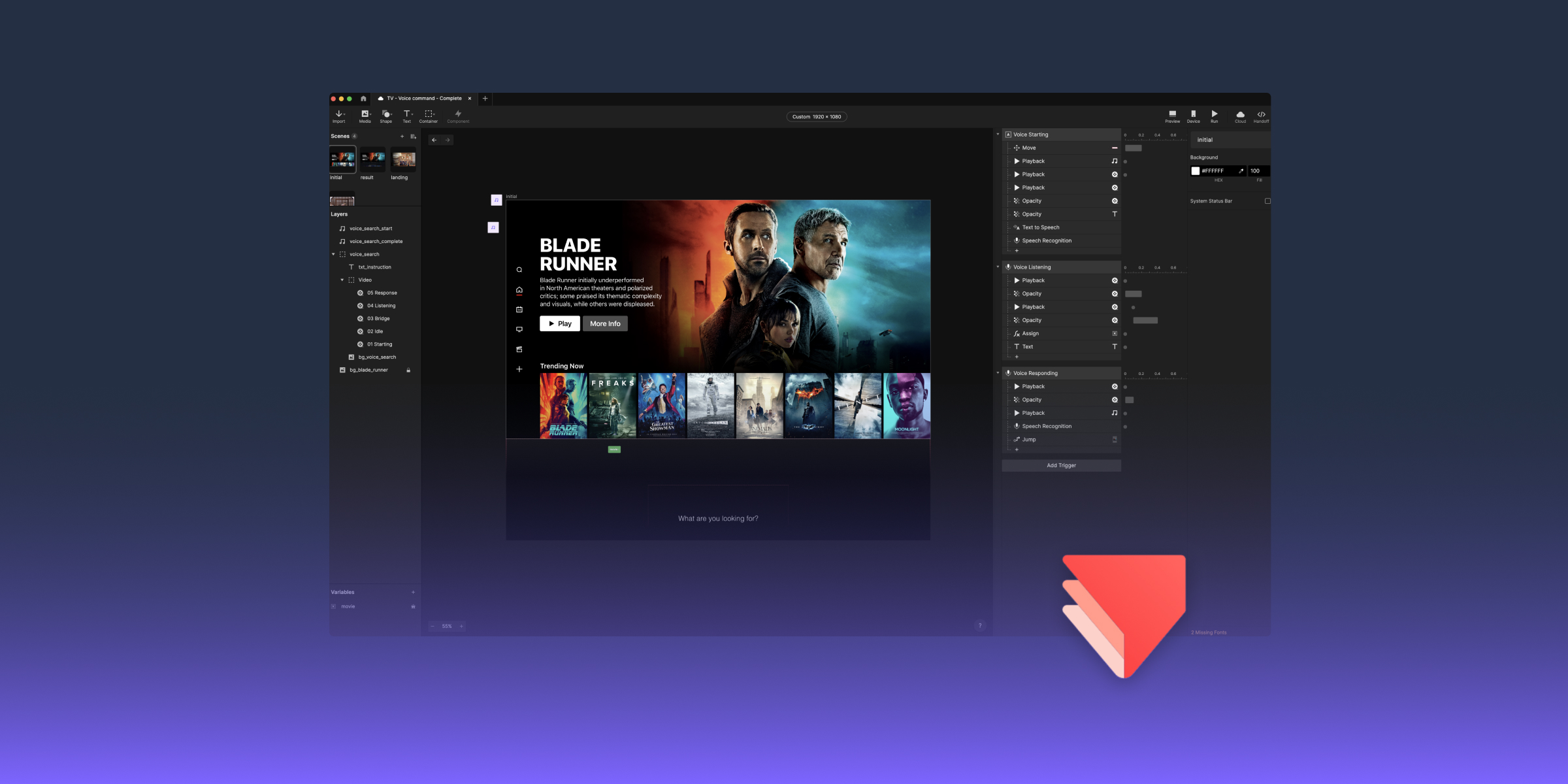Collapse the Voice Starting trigger
Image resolution: width=1568 pixels, height=784 pixels.
tap(998, 135)
